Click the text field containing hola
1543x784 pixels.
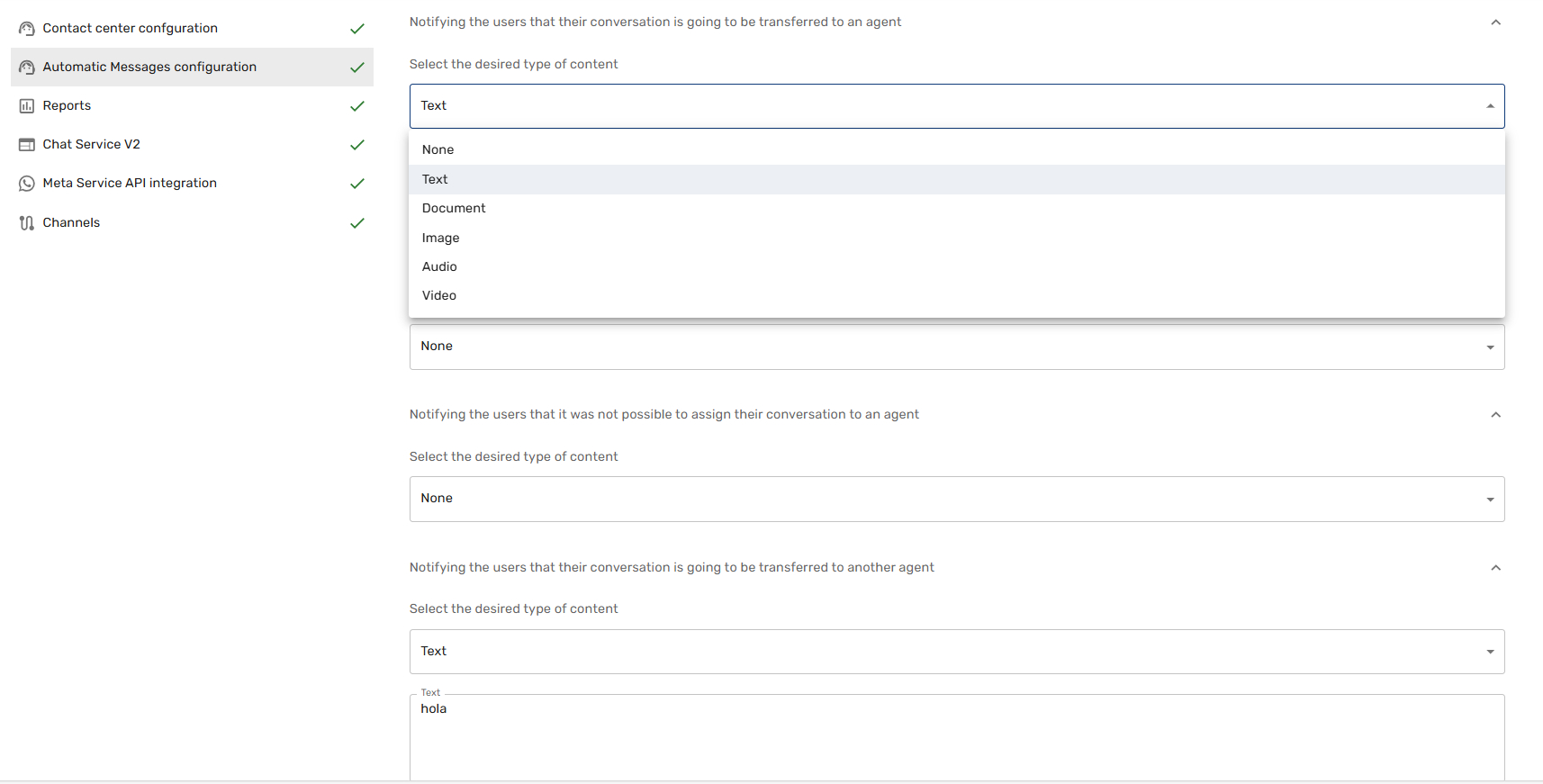pyautogui.click(x=956, y=734)
